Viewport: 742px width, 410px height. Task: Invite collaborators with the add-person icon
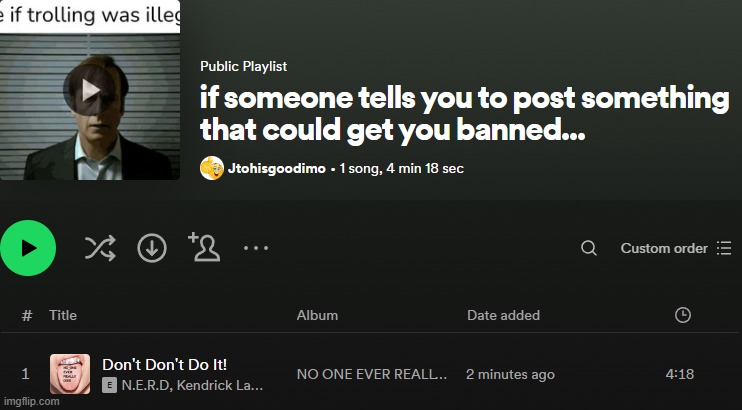[x=204, y=247]
